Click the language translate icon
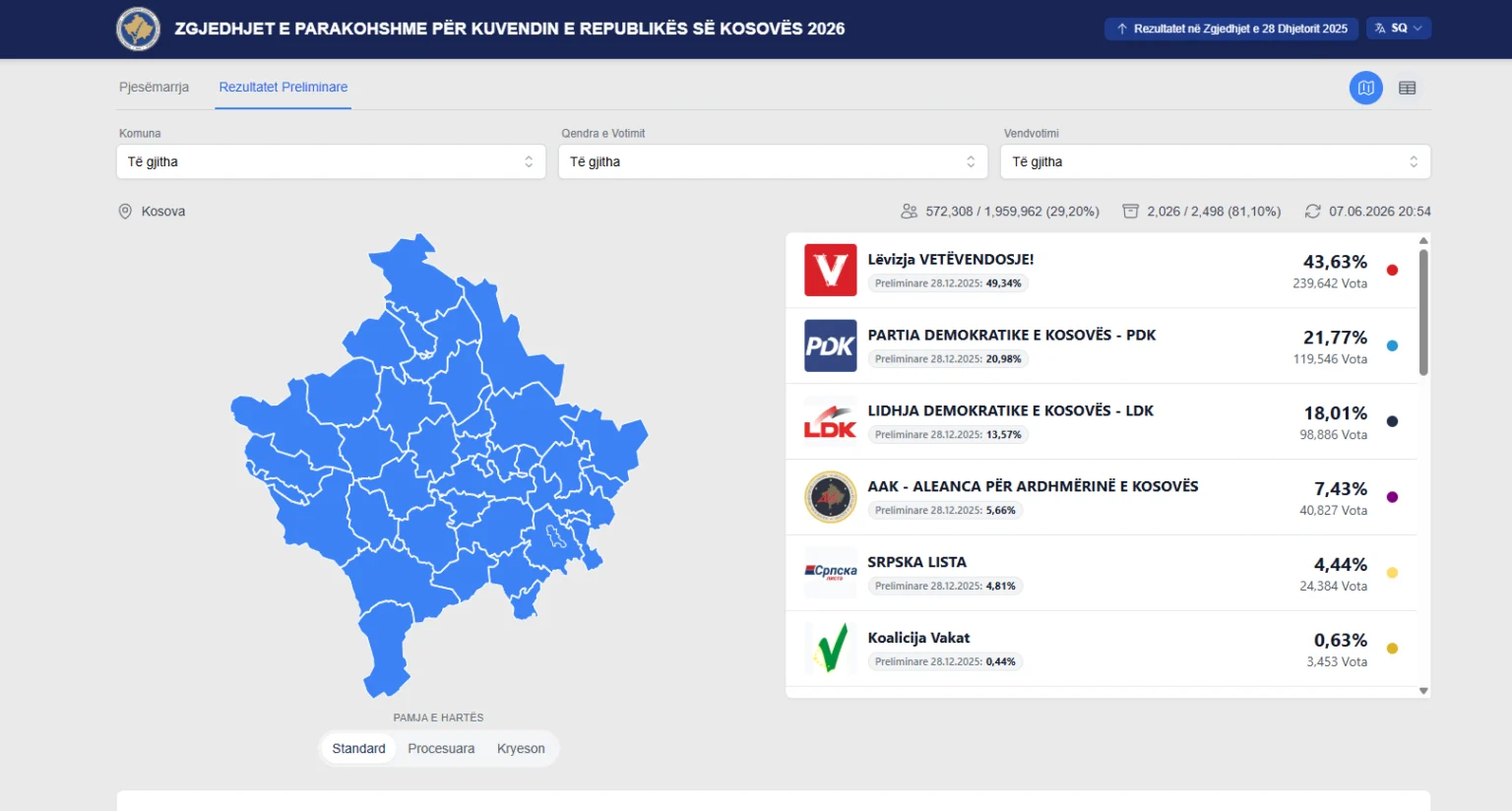The width and height of the screenshot is (1512, 811). [1380, 29]
